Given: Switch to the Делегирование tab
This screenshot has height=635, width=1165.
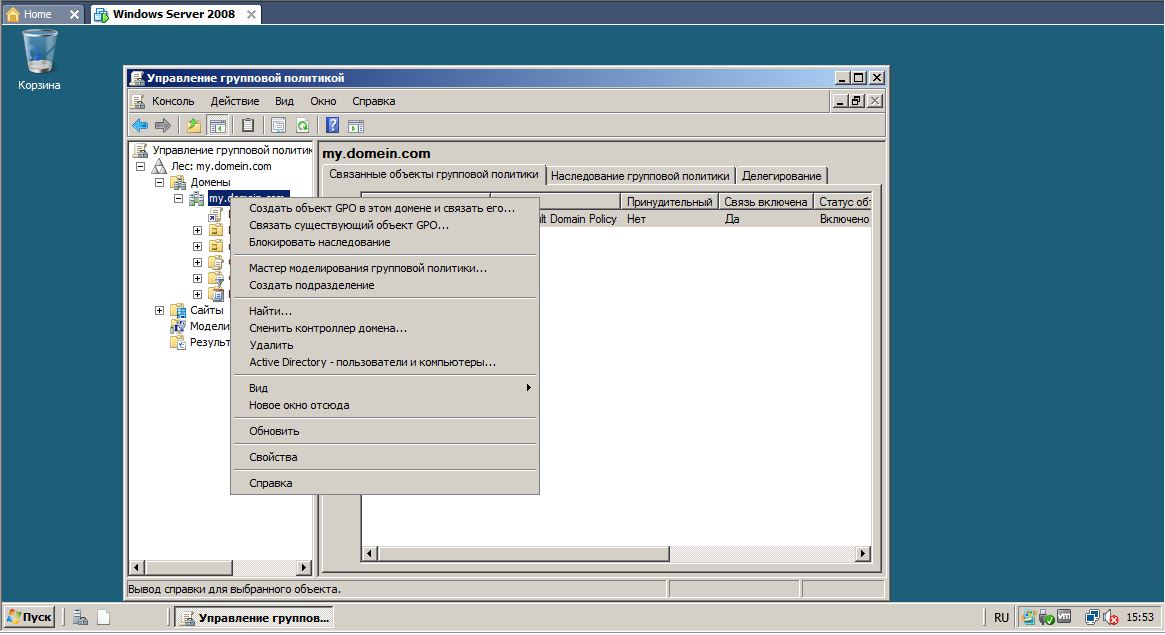Looking at the screenshot, I should tap(782, 176).
